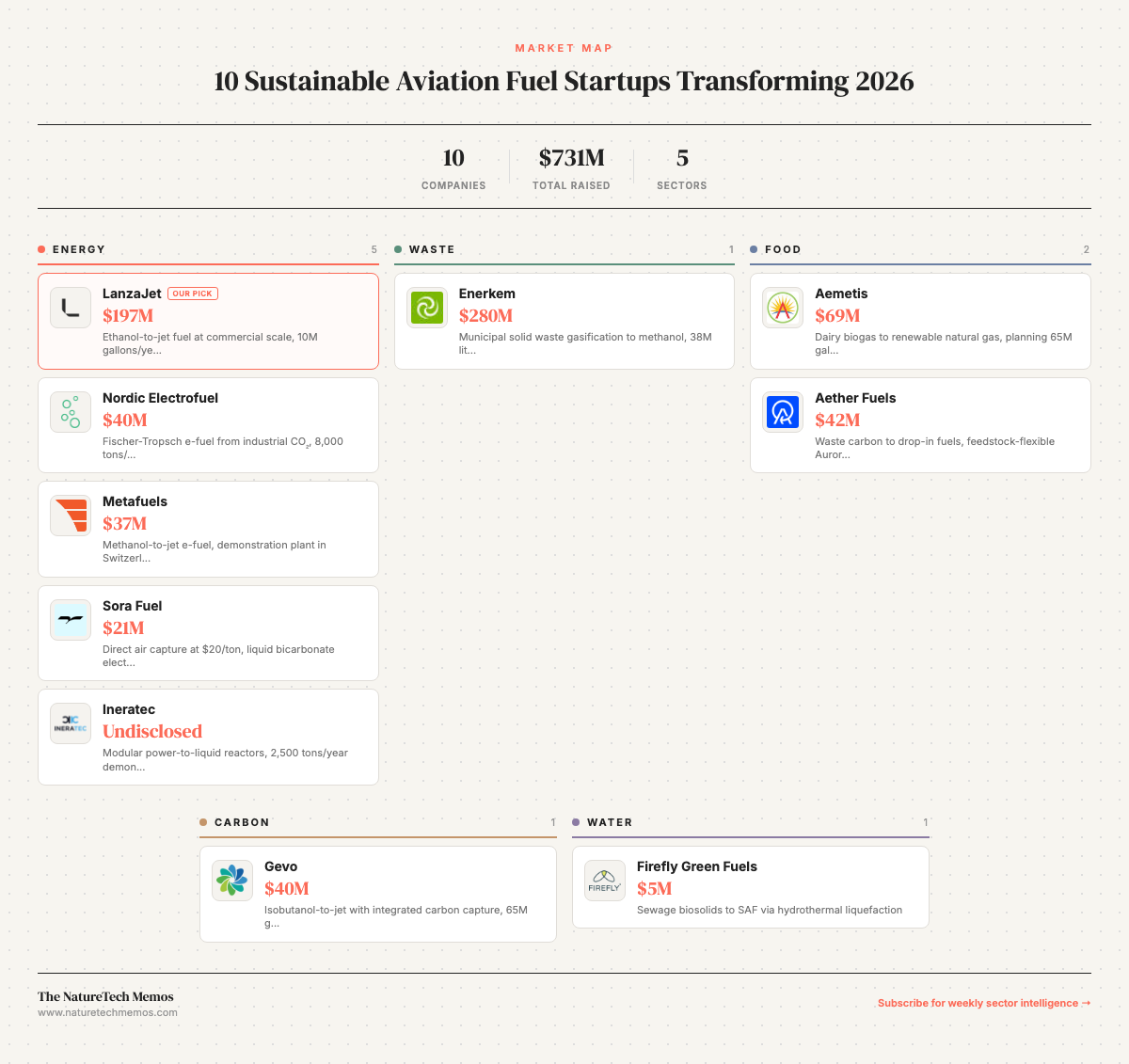Click the Firefly Green Fuels company name
This screenshot has height=1064, width=1129.
(697, 866)
